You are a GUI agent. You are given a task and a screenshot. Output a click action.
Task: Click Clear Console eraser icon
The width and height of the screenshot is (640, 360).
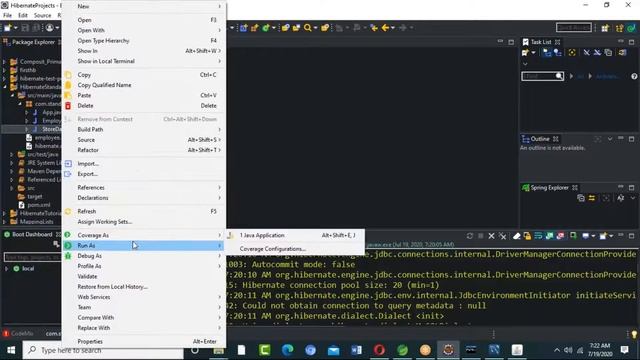516,236
